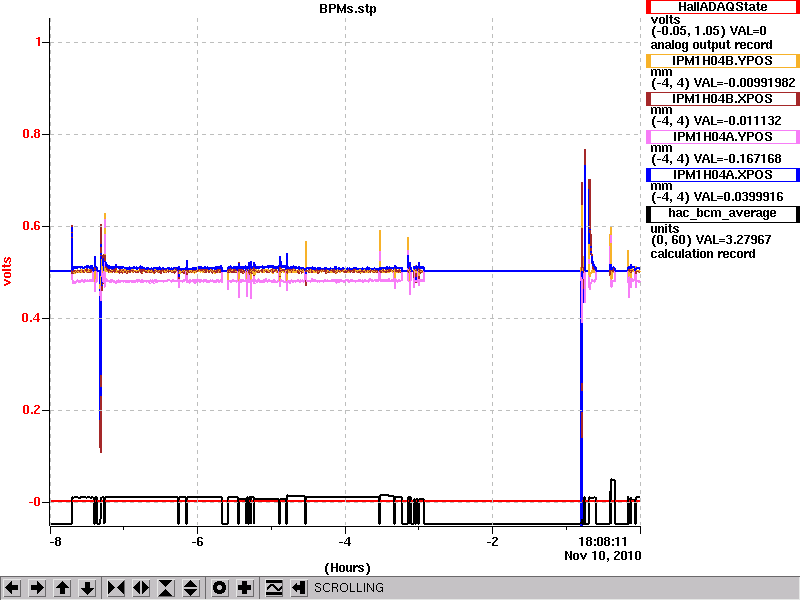This screenshot has height=600, width=800.
Task: Pan the plot up with the up arrow
Action: point(62,588)
